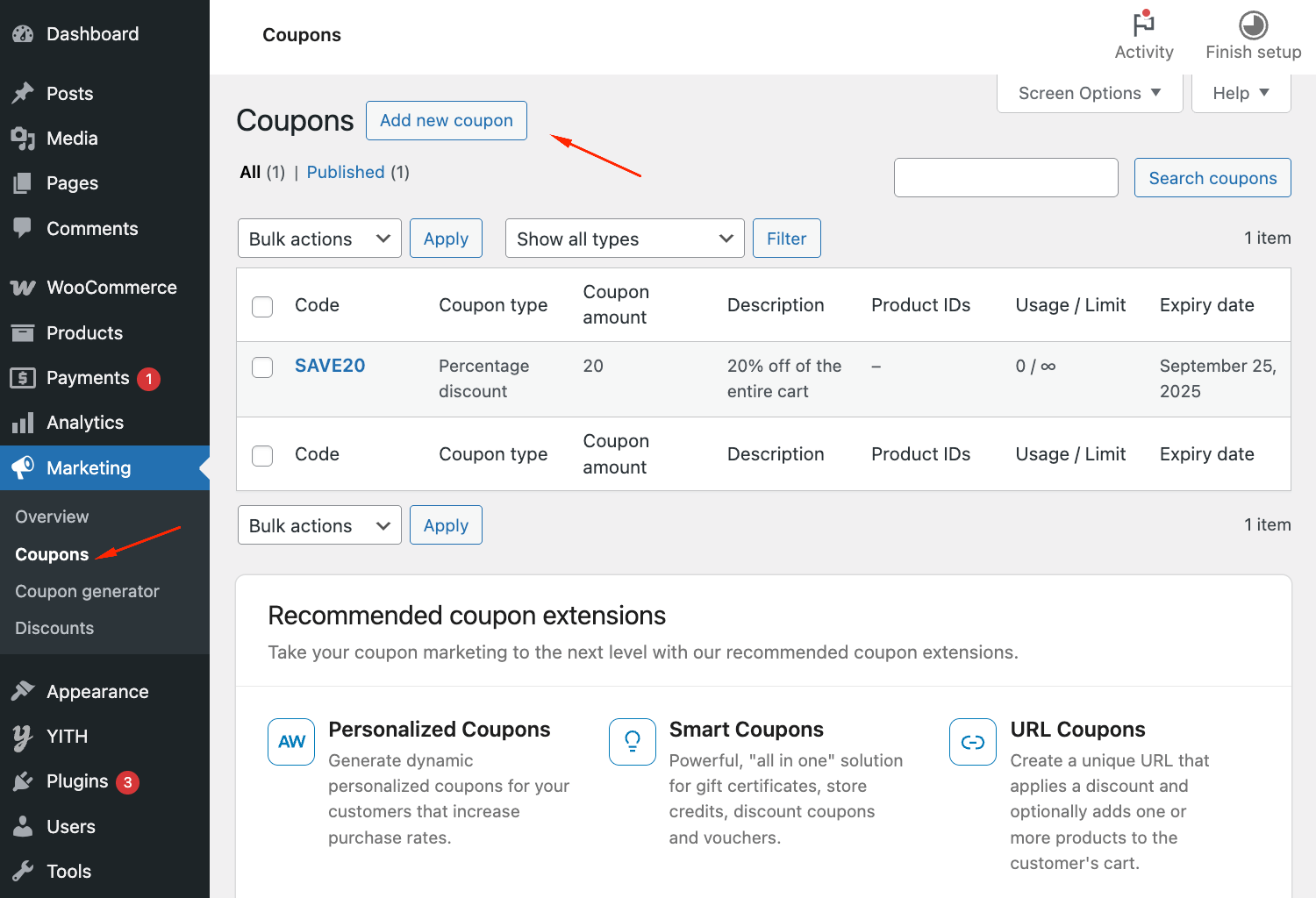Tick the SAVE20 coupon checkbox
The image size is (1316, 898).
[262, 367]
